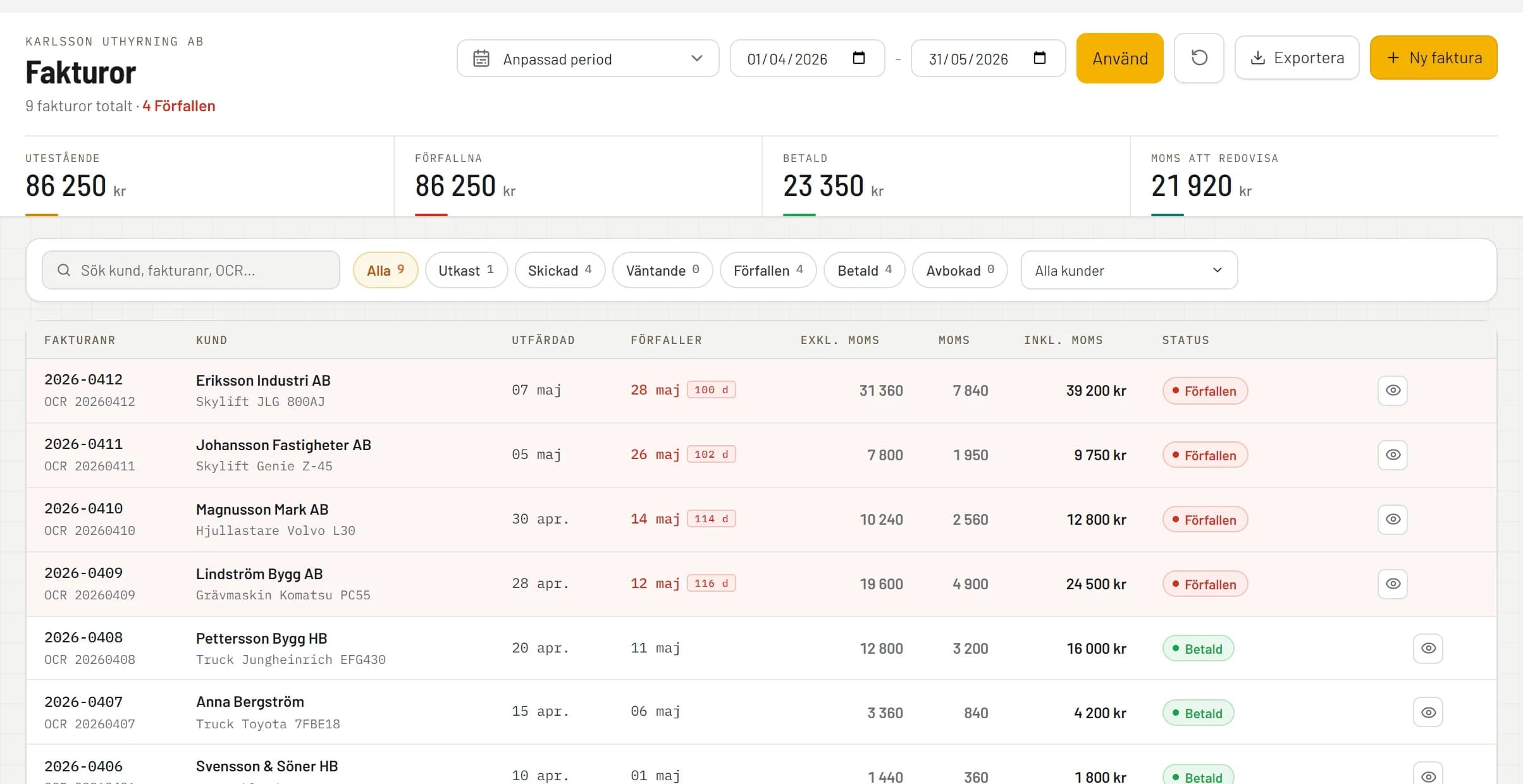Image resolution: width=1523 pixels, height=784 pixels.
Task: Filter invoices by Förfallen
Action: point(768,271)
